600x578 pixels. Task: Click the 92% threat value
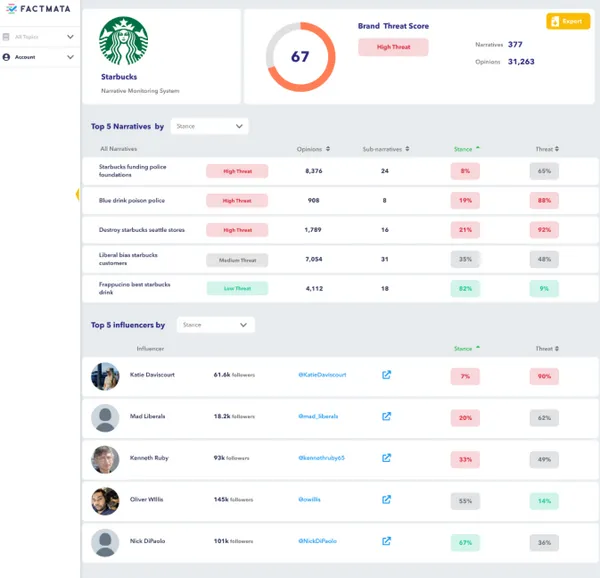click(544, 230)
